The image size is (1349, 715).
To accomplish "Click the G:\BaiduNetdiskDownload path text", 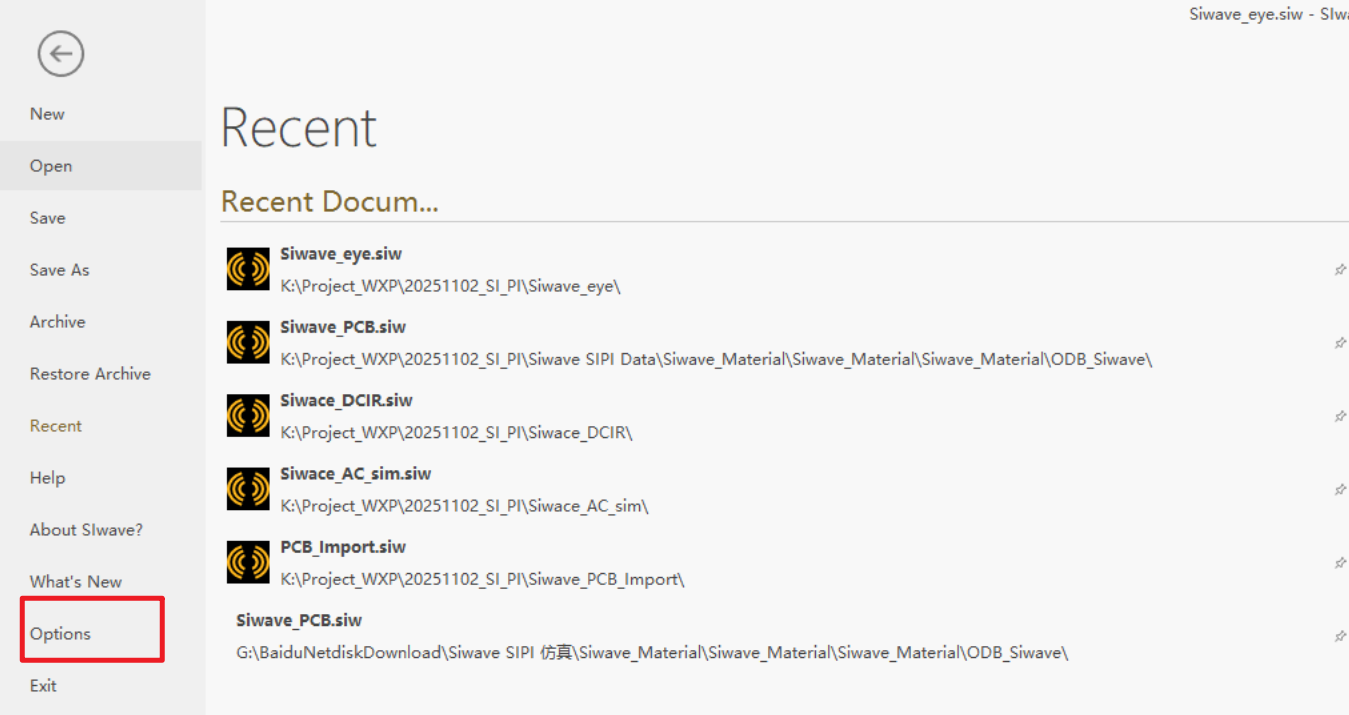I will (652, 652).
